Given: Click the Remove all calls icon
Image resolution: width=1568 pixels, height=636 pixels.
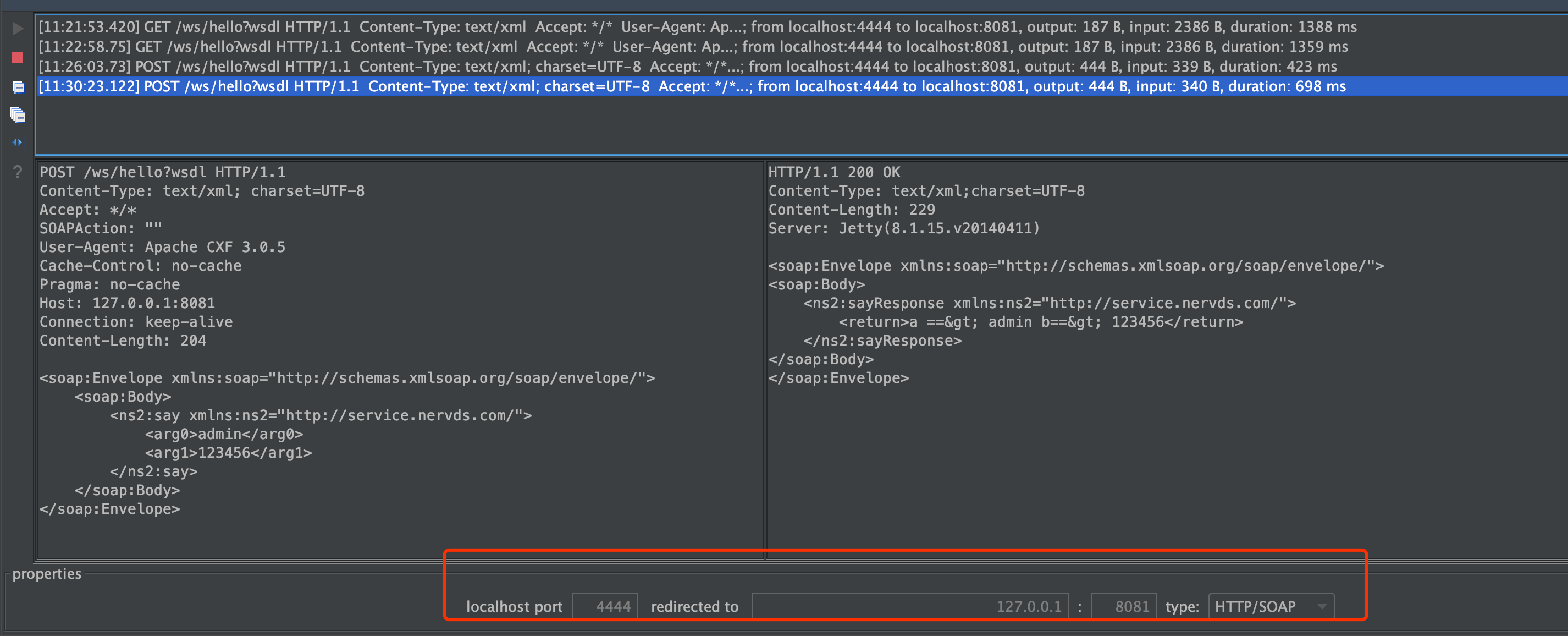Looking at the screenshot, I should tap(18, 114).
